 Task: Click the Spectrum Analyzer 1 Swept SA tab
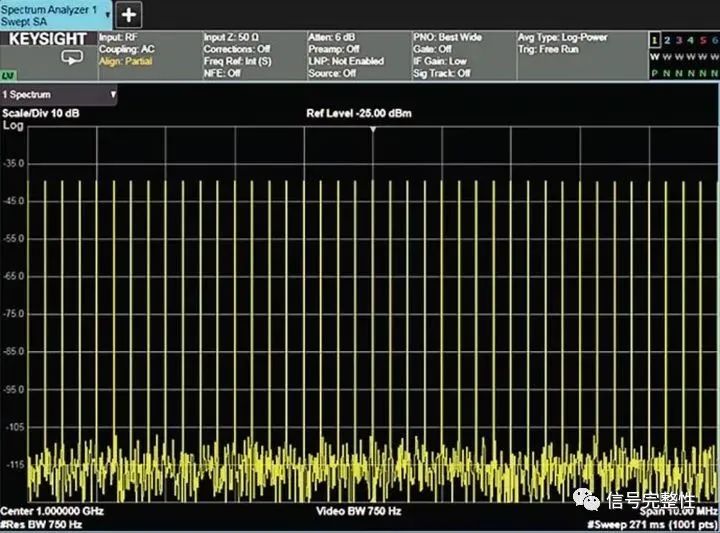click(50, 14)
